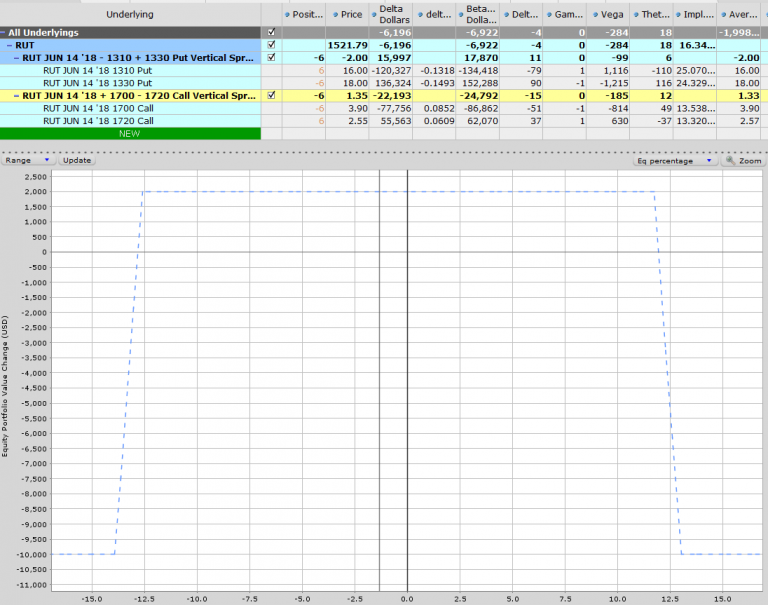Click the Gamma column header
The height and width of the screenshot is (605, 768).
[567, 15]
